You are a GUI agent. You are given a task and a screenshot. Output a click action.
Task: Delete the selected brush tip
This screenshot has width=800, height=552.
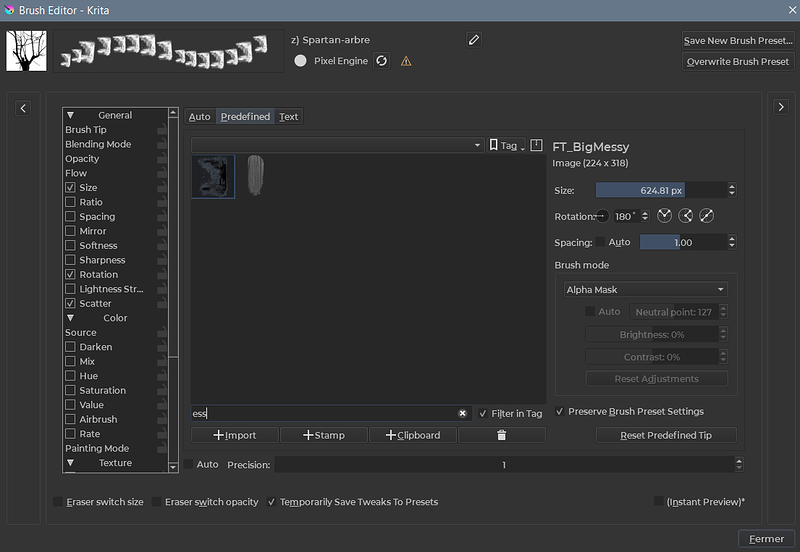502,435
